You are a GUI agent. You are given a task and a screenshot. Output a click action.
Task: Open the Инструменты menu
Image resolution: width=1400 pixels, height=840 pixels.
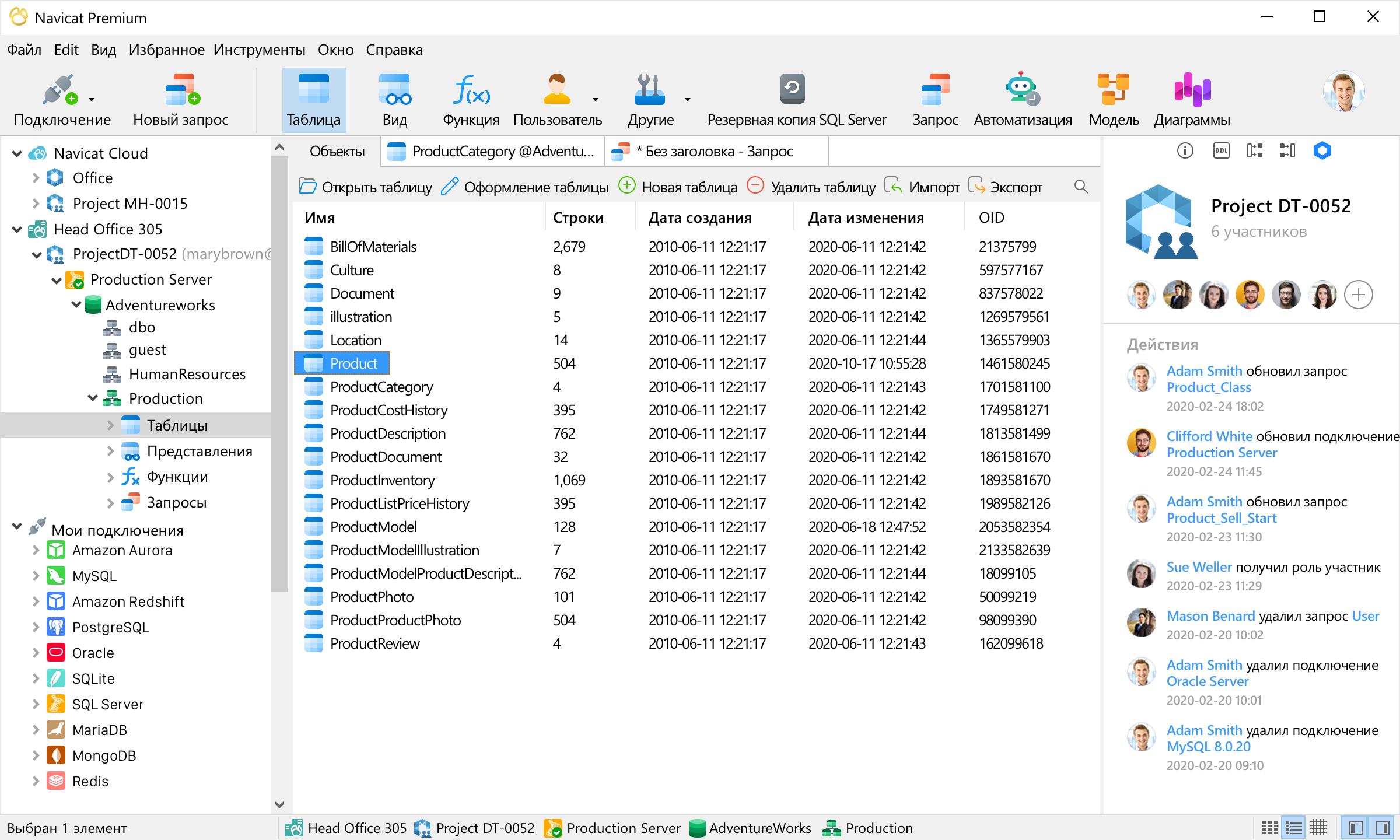pos(259,50)
